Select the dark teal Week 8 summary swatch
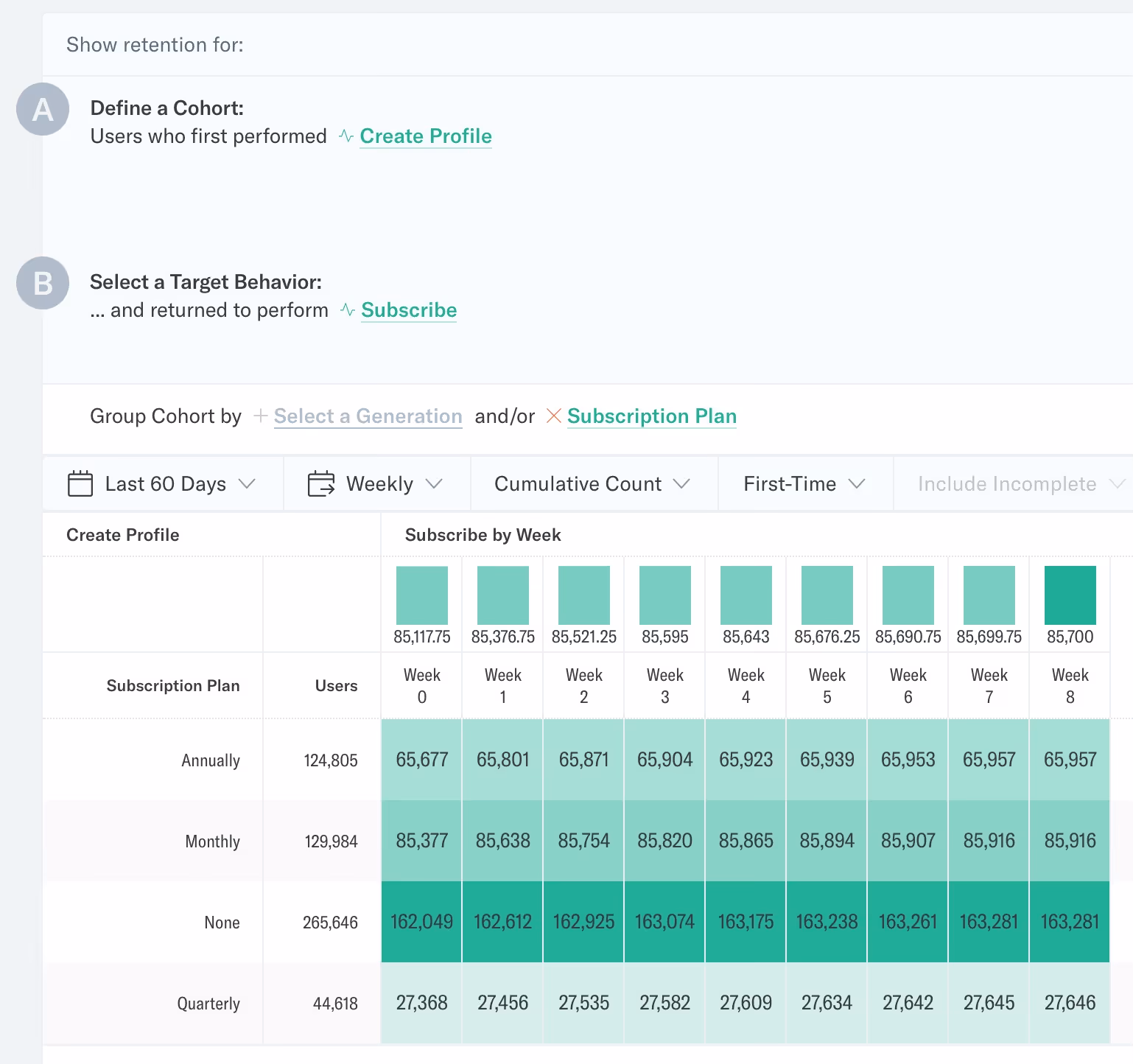 point(1070,595)
